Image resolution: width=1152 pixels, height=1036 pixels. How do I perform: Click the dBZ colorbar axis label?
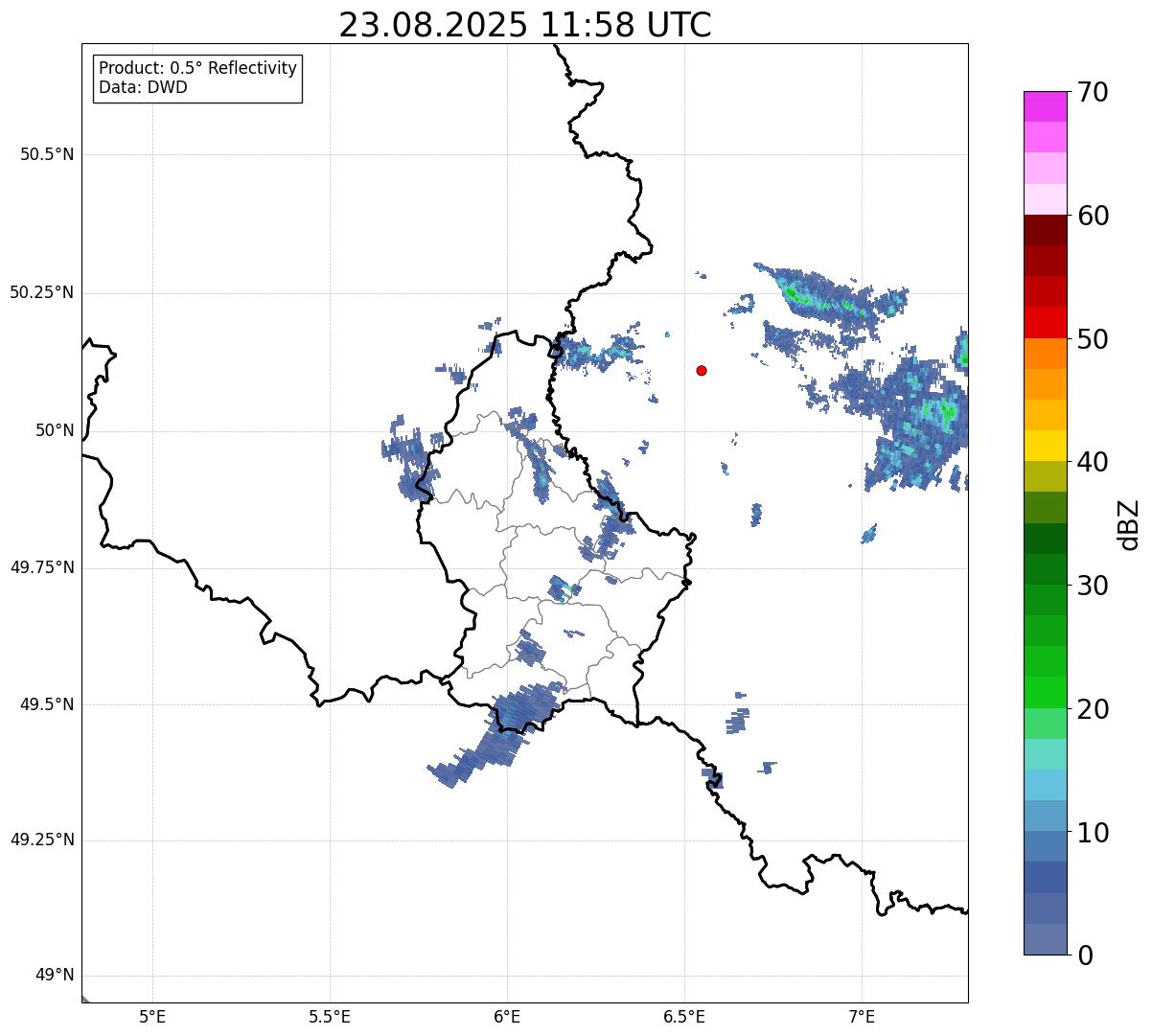point(1128,524)
